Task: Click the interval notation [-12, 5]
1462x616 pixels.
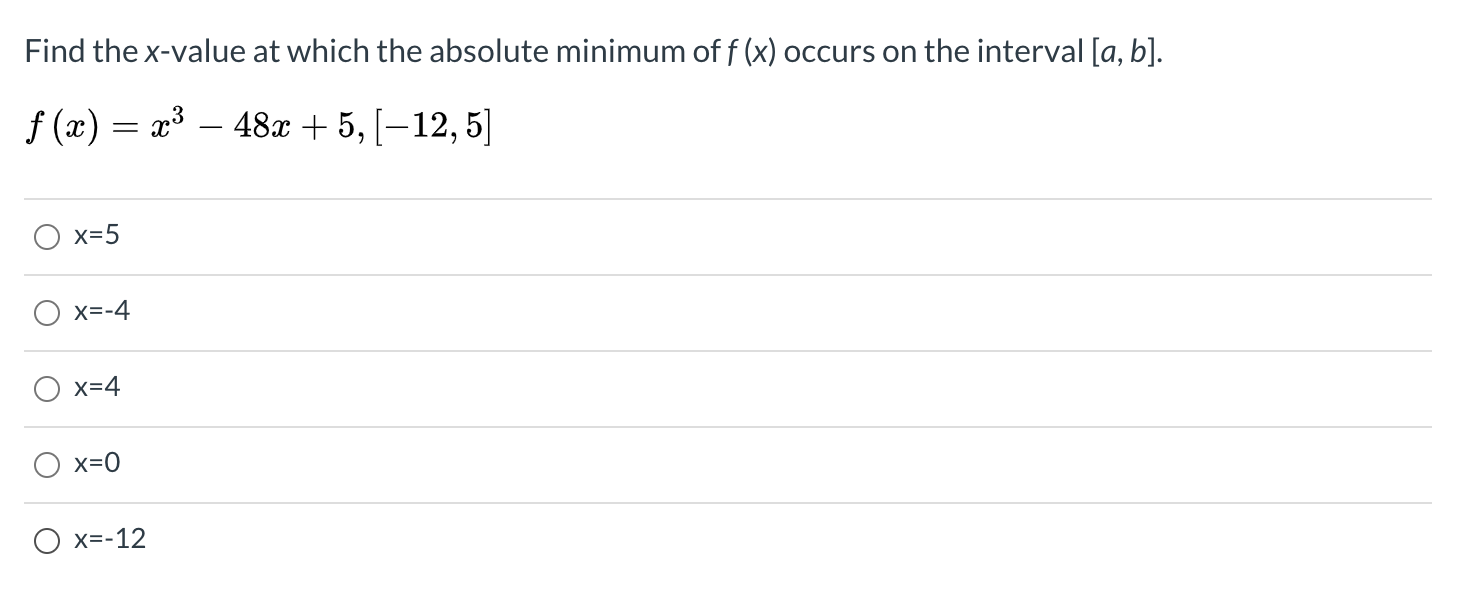Action: coord(430,123)
